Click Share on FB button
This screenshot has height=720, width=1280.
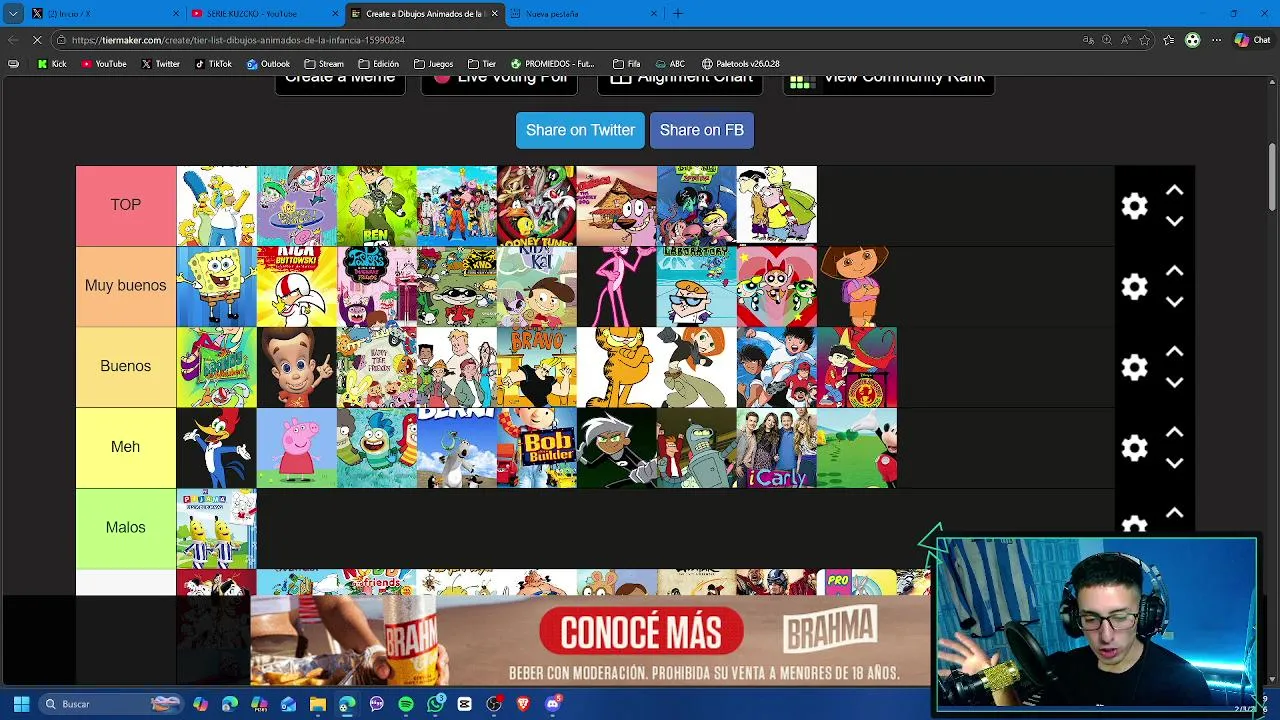[701, 130]
